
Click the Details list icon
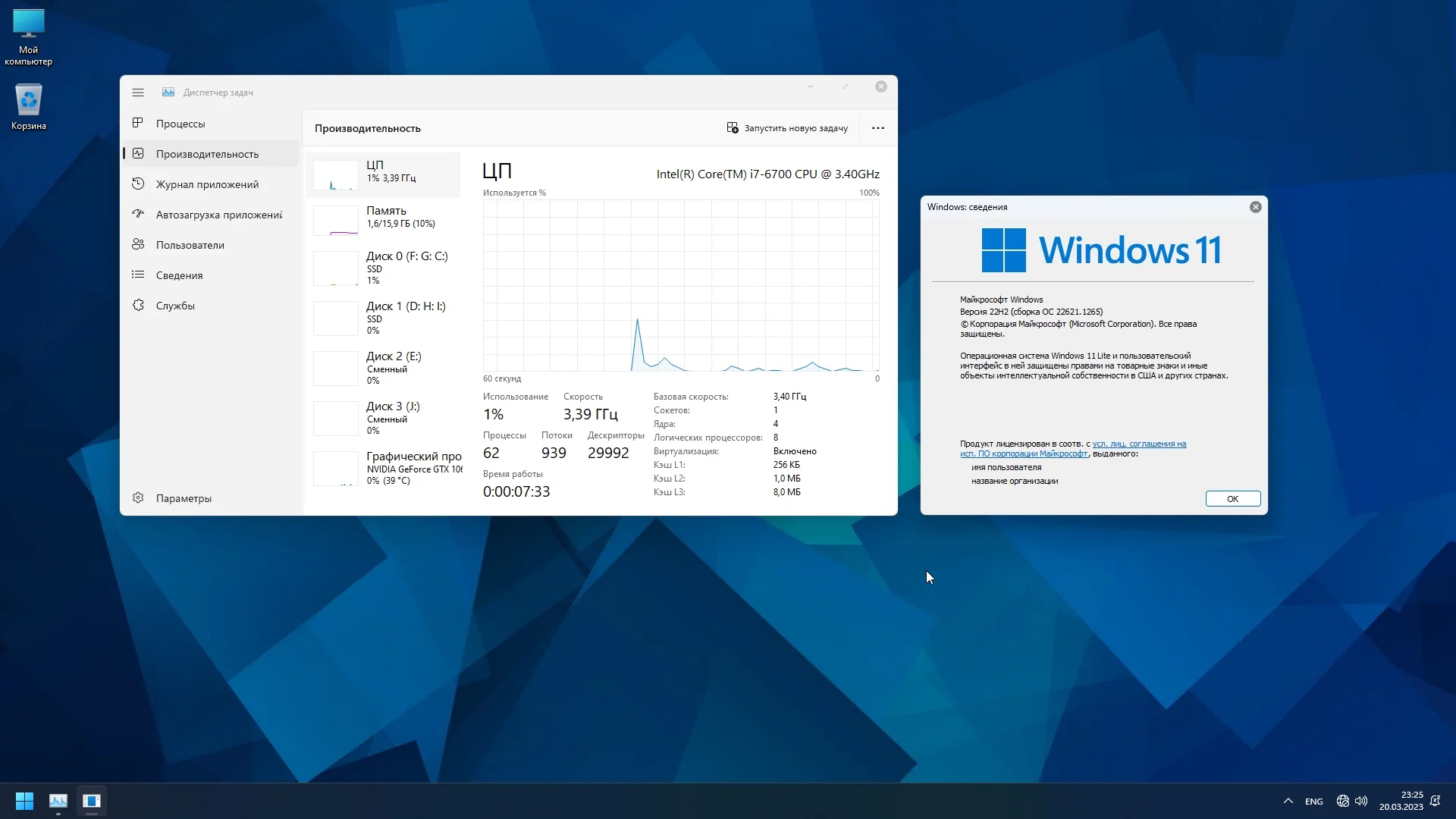pyautogui.click(x=138, y=275)
